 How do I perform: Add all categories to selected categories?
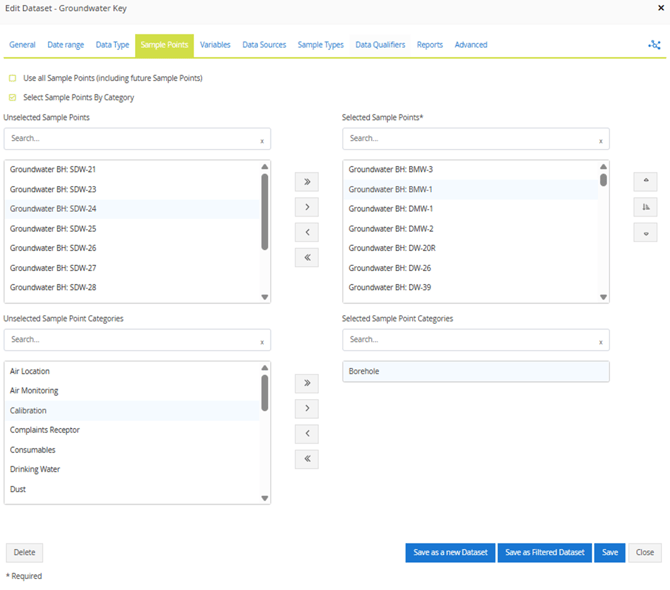[306, 383]
